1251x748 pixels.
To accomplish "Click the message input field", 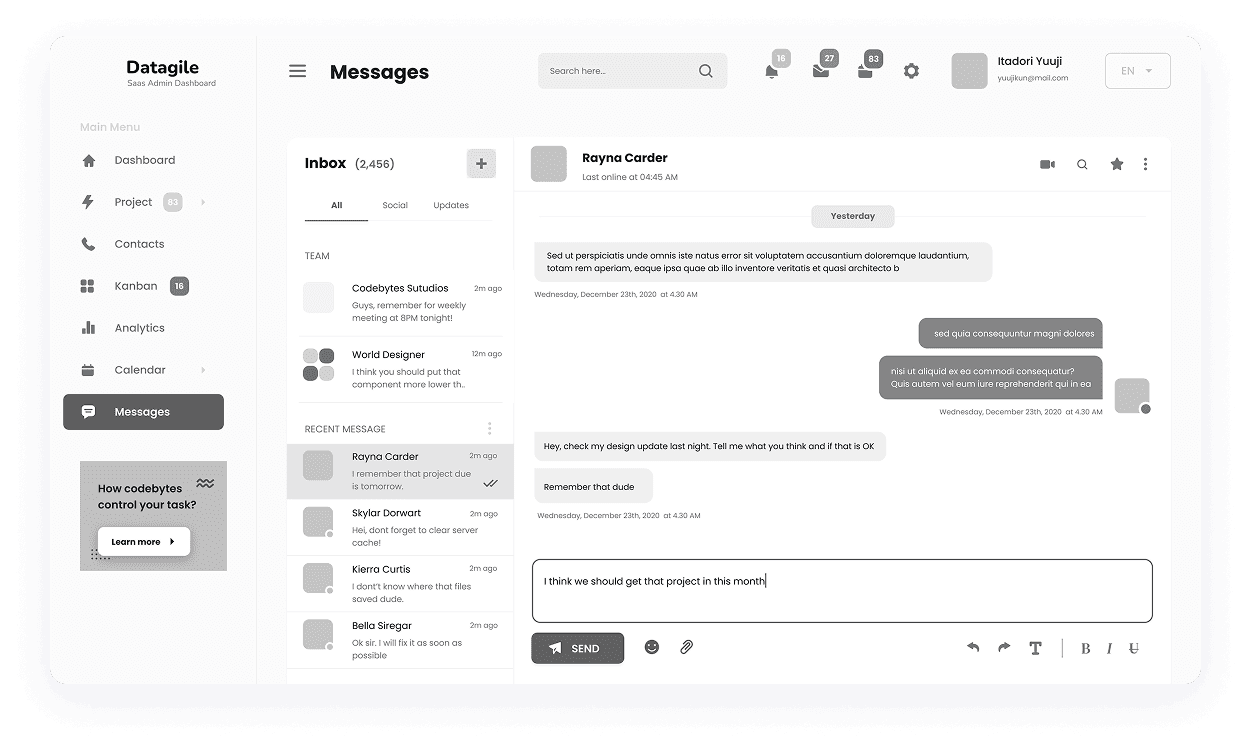I will click(841, 590).
